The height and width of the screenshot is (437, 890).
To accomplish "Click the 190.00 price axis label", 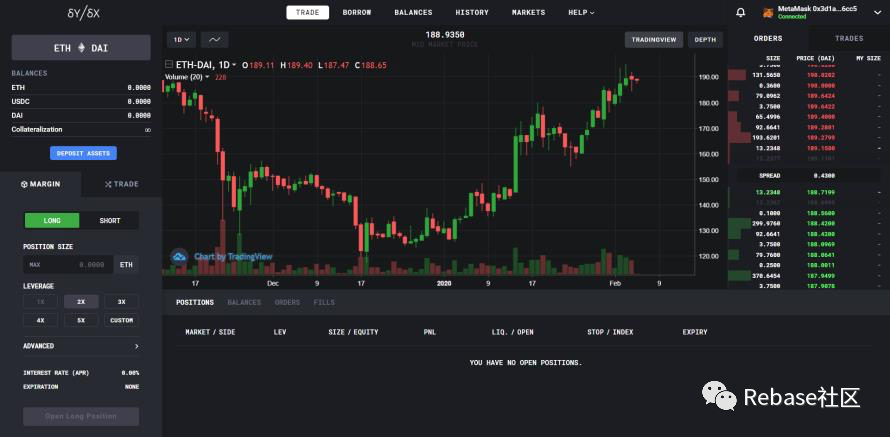I will [x=707, y=77].
